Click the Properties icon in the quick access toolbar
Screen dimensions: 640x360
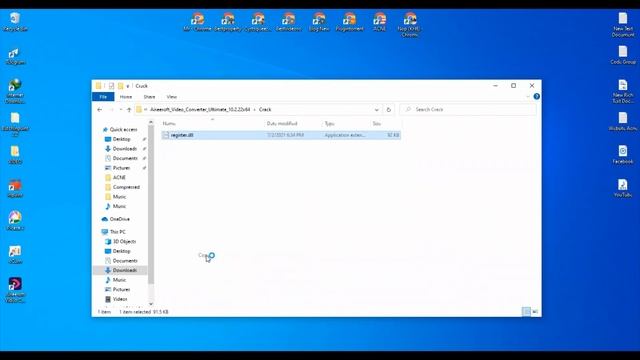(x=111, y=86)
